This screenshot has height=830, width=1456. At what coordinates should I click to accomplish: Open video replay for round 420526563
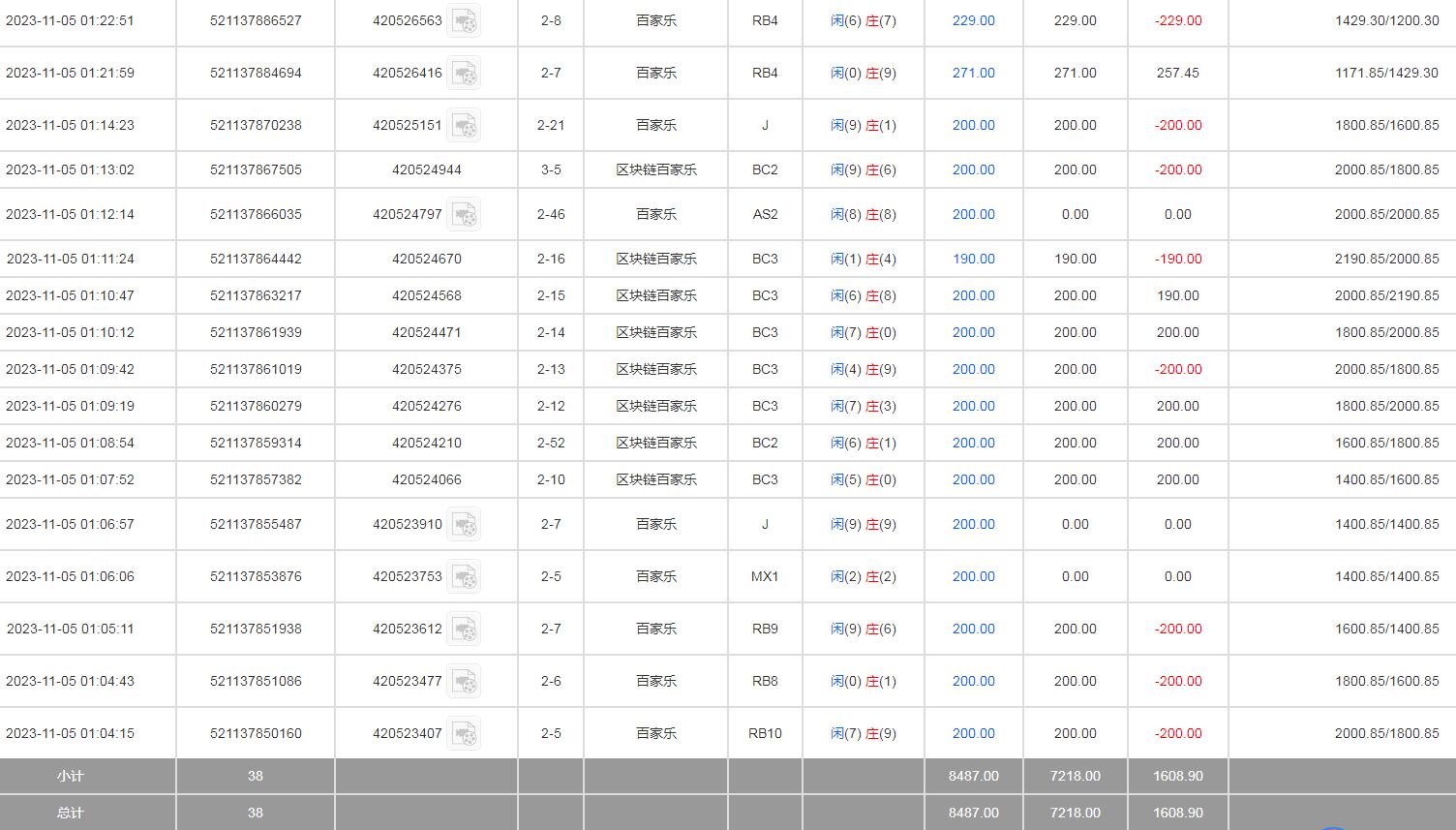point(464,20)
